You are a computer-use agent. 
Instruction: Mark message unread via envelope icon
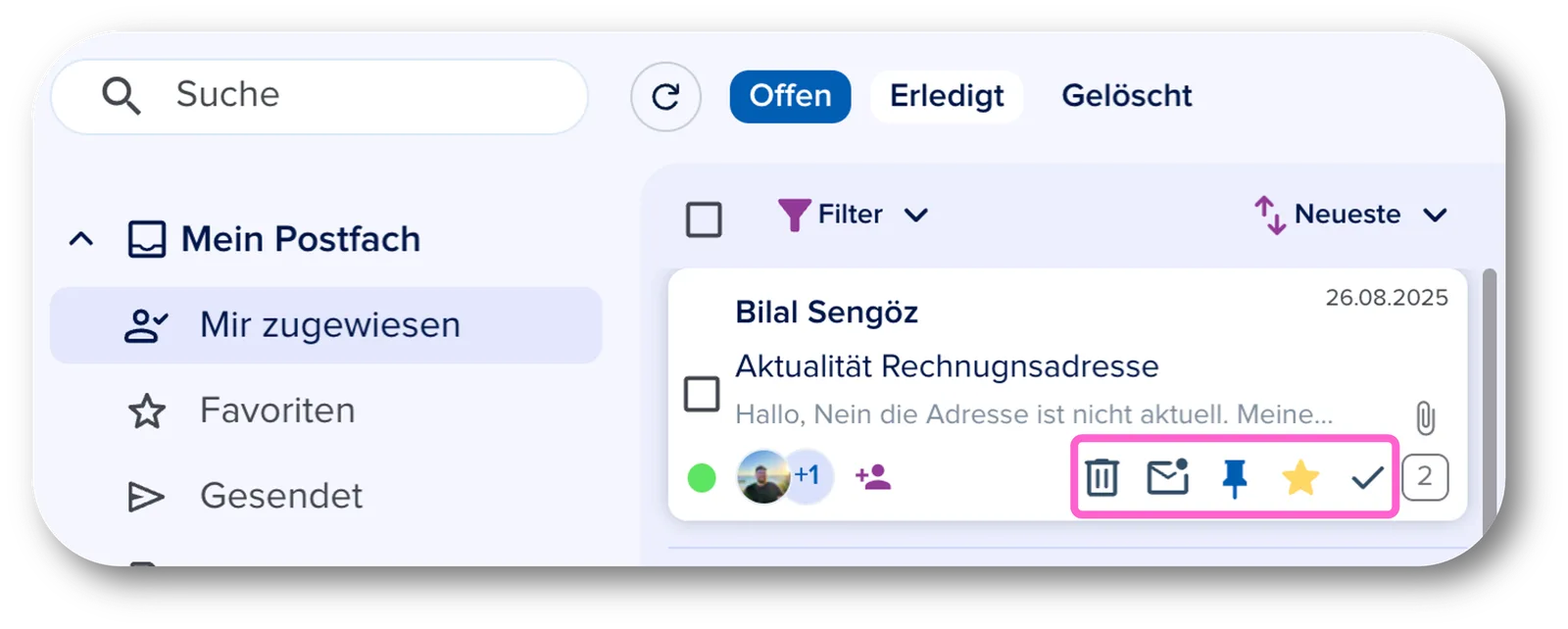pyautogui.click(x=1167, y=476)
